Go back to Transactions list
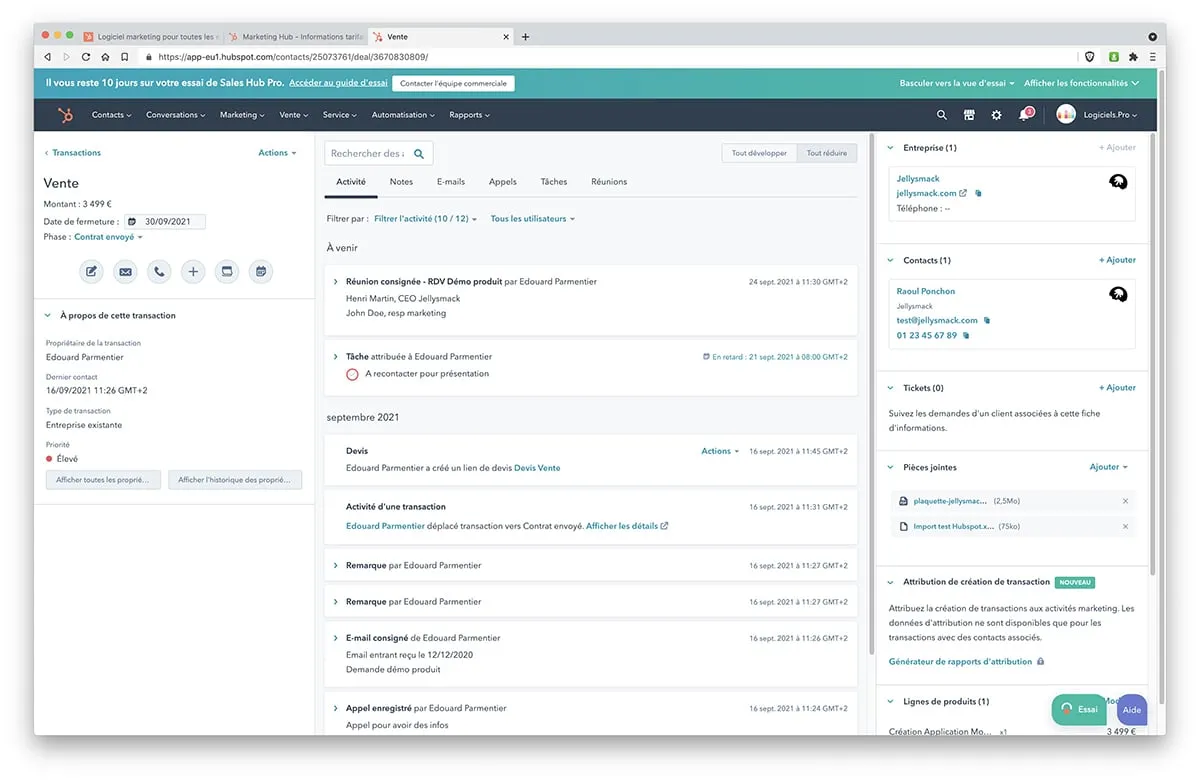This screenshot has height=780, width=1200. coord(72,153)
